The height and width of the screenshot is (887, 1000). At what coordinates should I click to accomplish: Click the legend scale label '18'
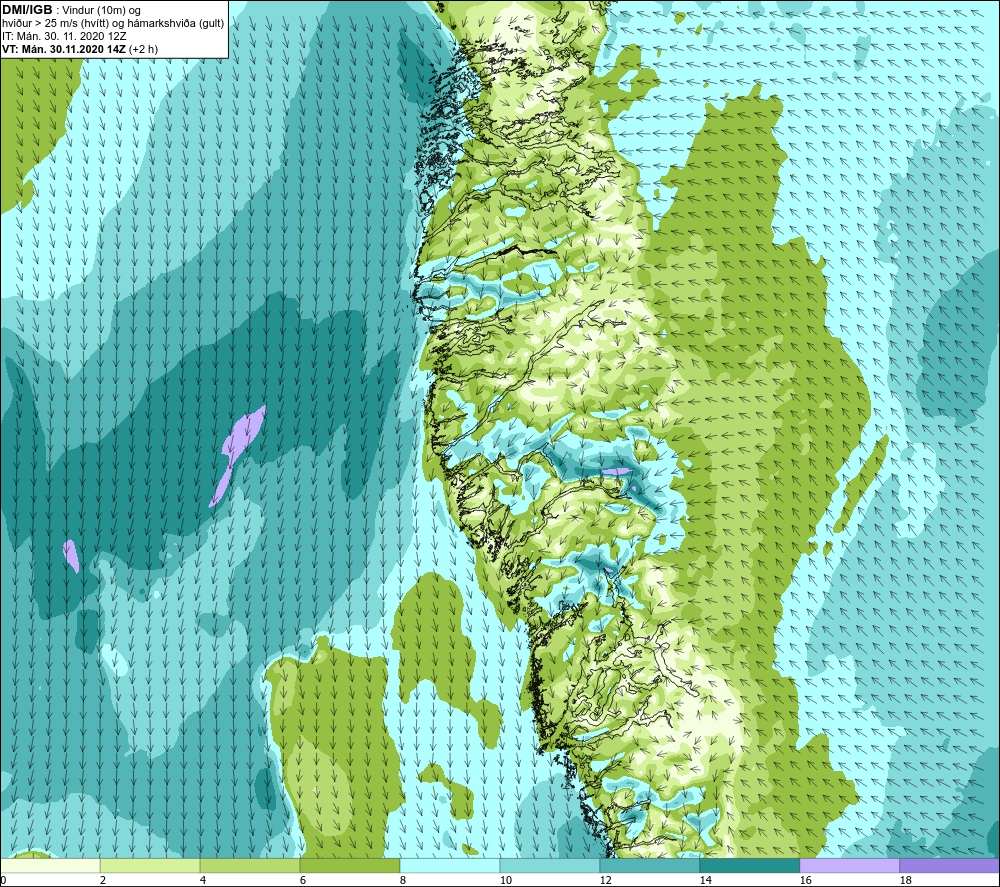905,880
